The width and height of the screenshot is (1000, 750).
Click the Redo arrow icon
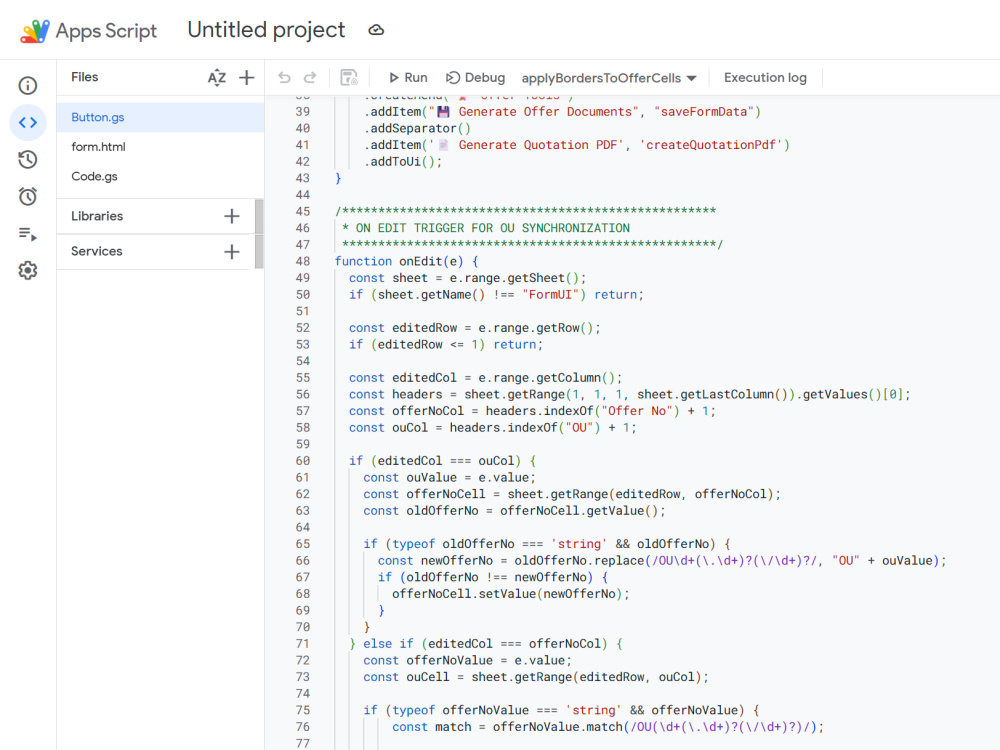(310, 78)
